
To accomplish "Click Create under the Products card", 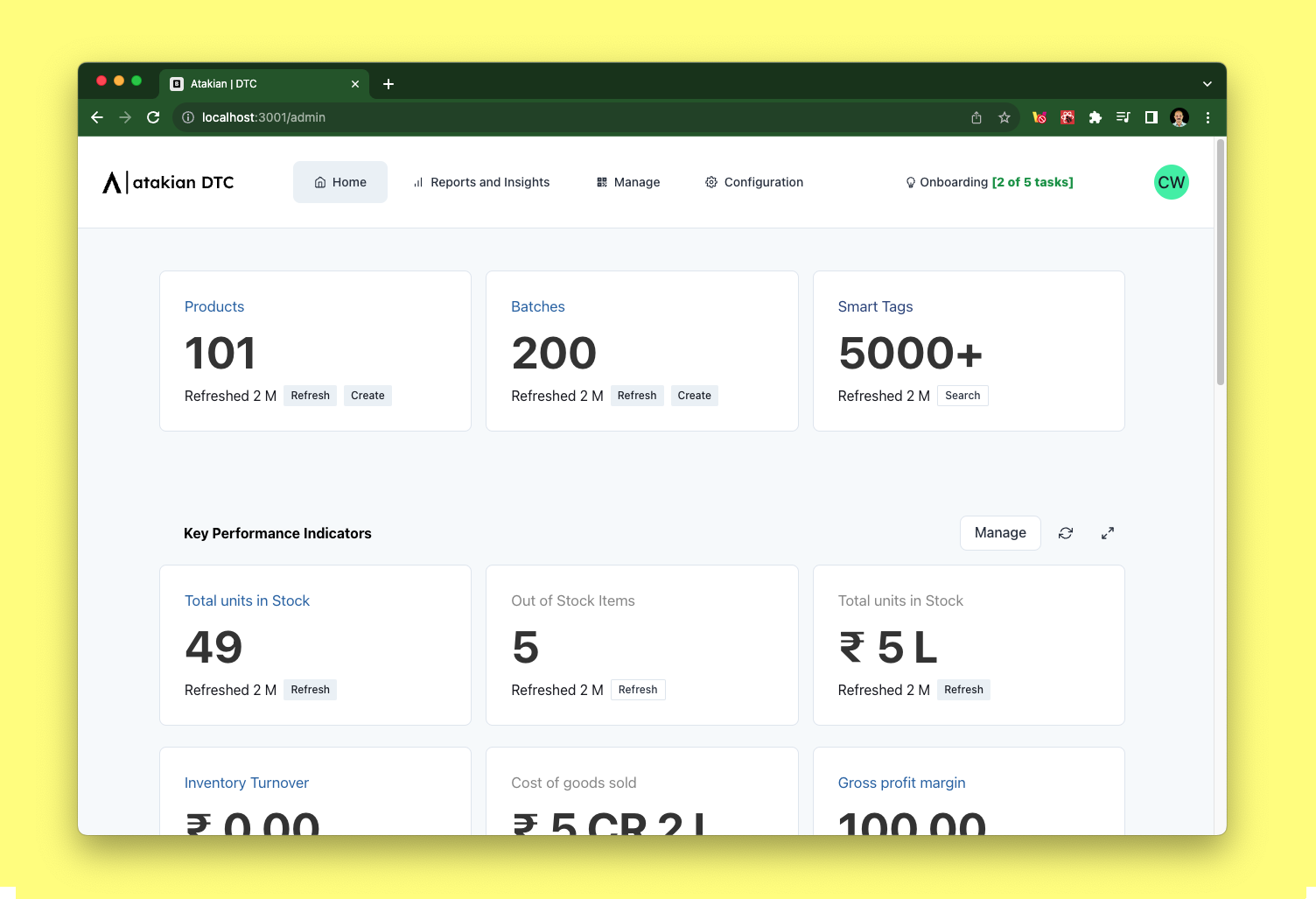I will click(x=367, y=395).
